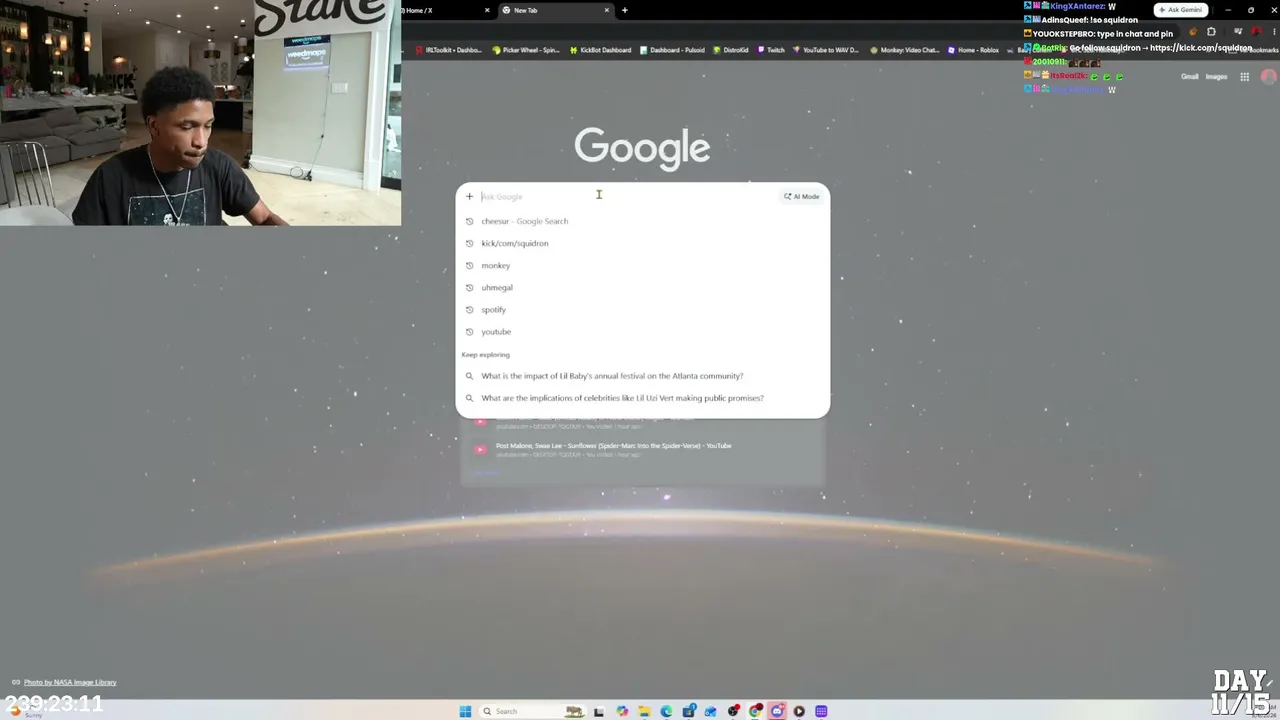Open the Picker Wheel bookmark

point(526,50)
